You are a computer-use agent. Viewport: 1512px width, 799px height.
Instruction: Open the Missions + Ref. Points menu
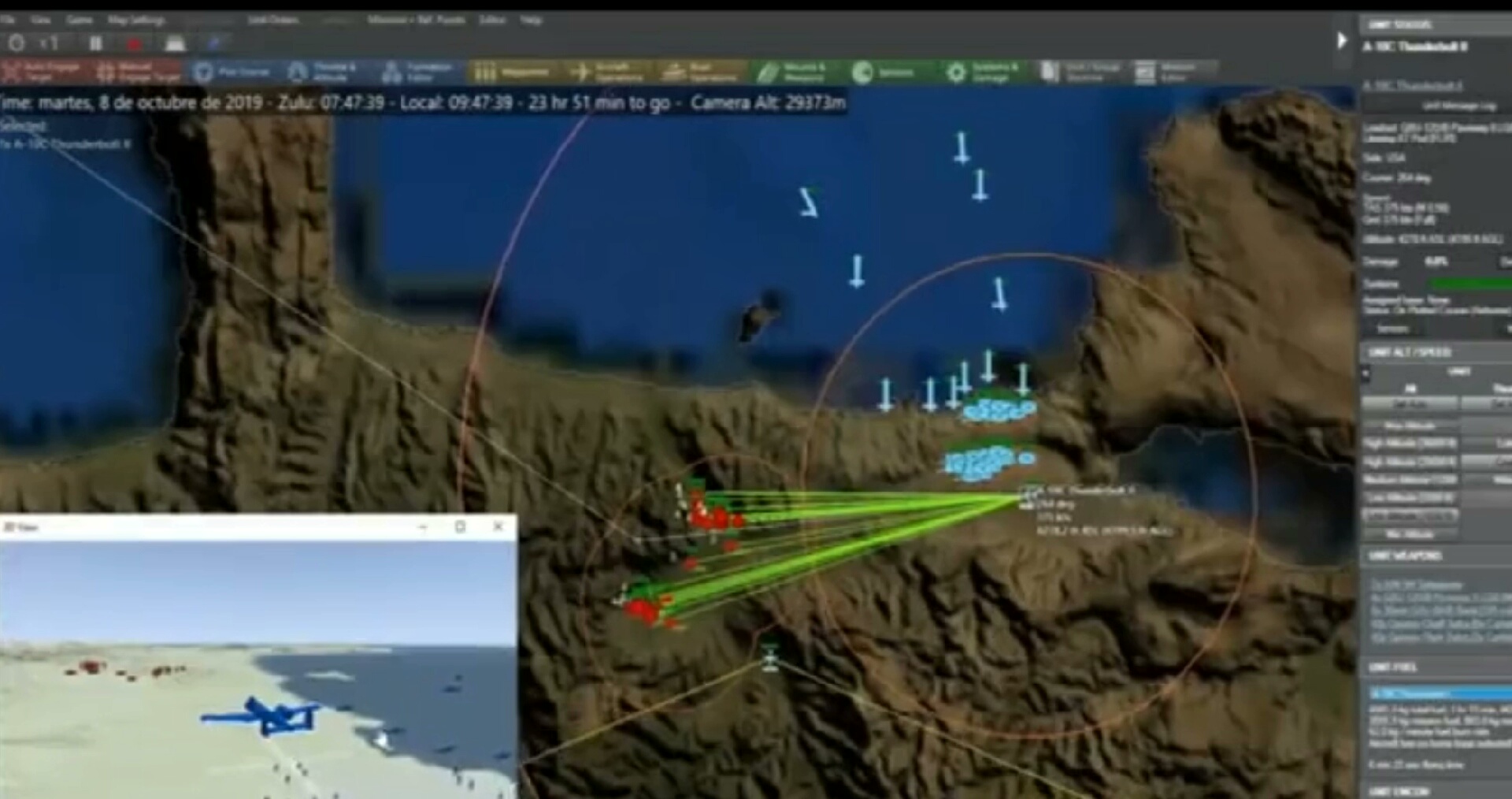click(416, 20)
